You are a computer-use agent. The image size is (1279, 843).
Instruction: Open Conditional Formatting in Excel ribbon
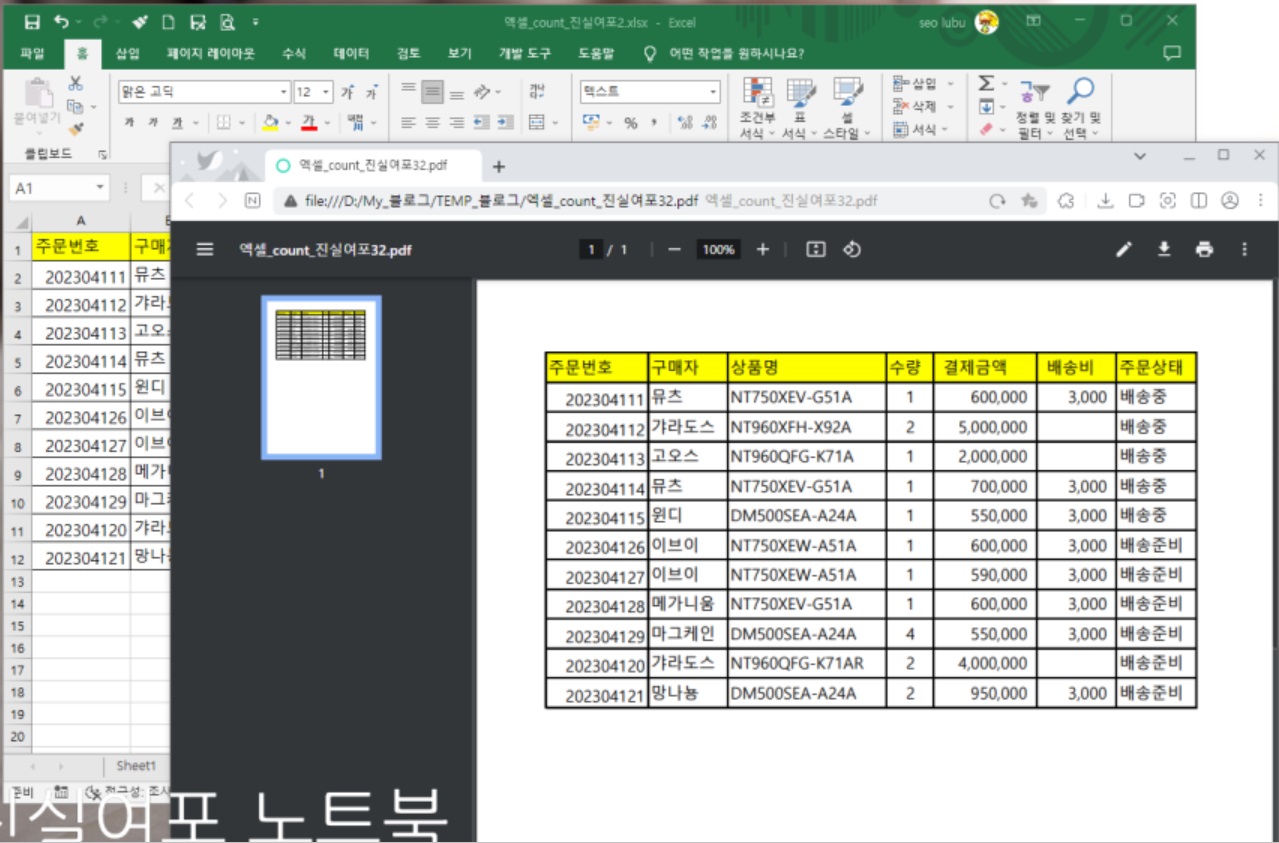point(757,109)
